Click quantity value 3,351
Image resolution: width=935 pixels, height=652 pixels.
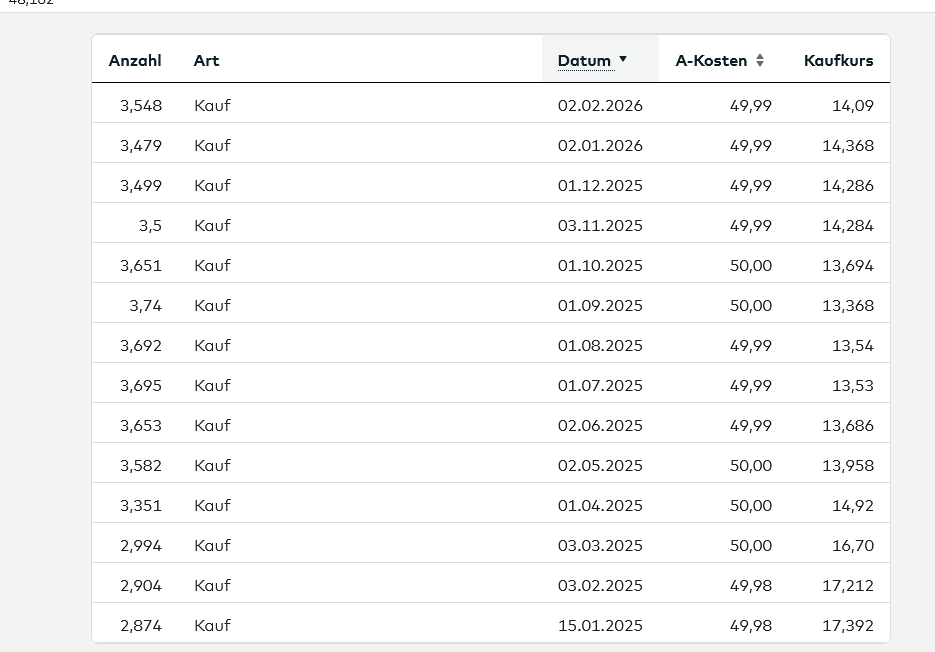pyautogui.click(x=141, y=505)
